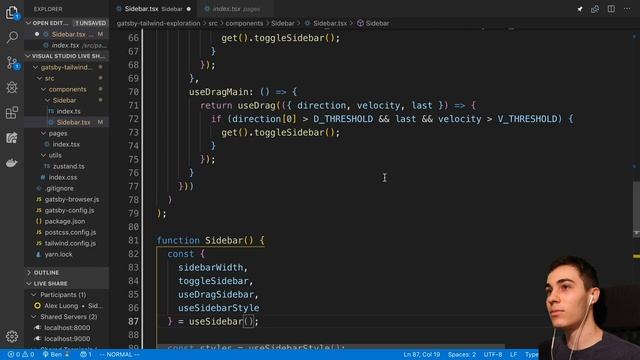Select Alex Luong in Participants list
640x360 pixels.
66,306
